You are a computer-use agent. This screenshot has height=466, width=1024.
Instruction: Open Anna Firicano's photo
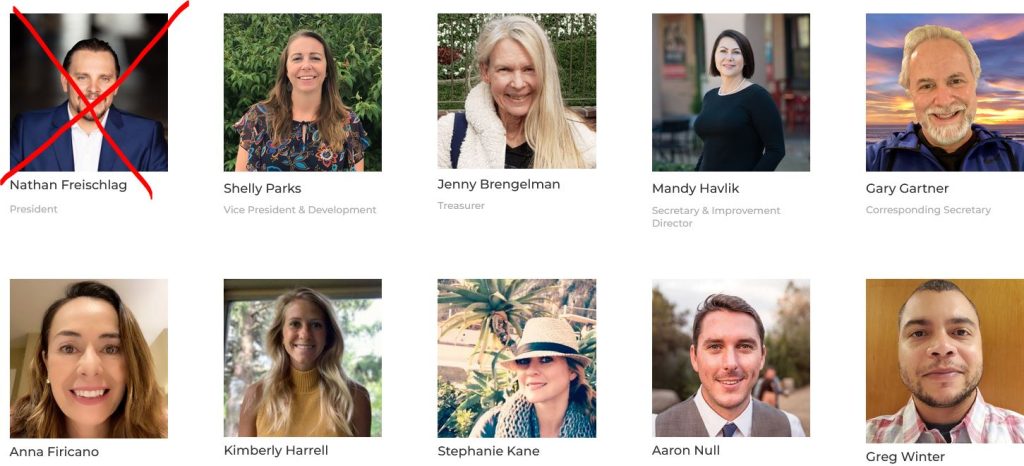[89, 358]
